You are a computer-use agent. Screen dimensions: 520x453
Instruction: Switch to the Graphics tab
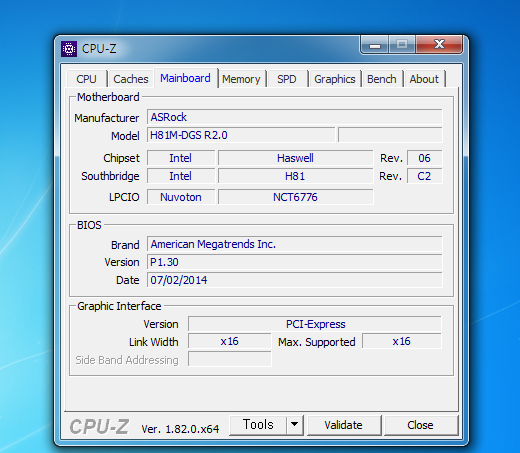click(335, 79)
